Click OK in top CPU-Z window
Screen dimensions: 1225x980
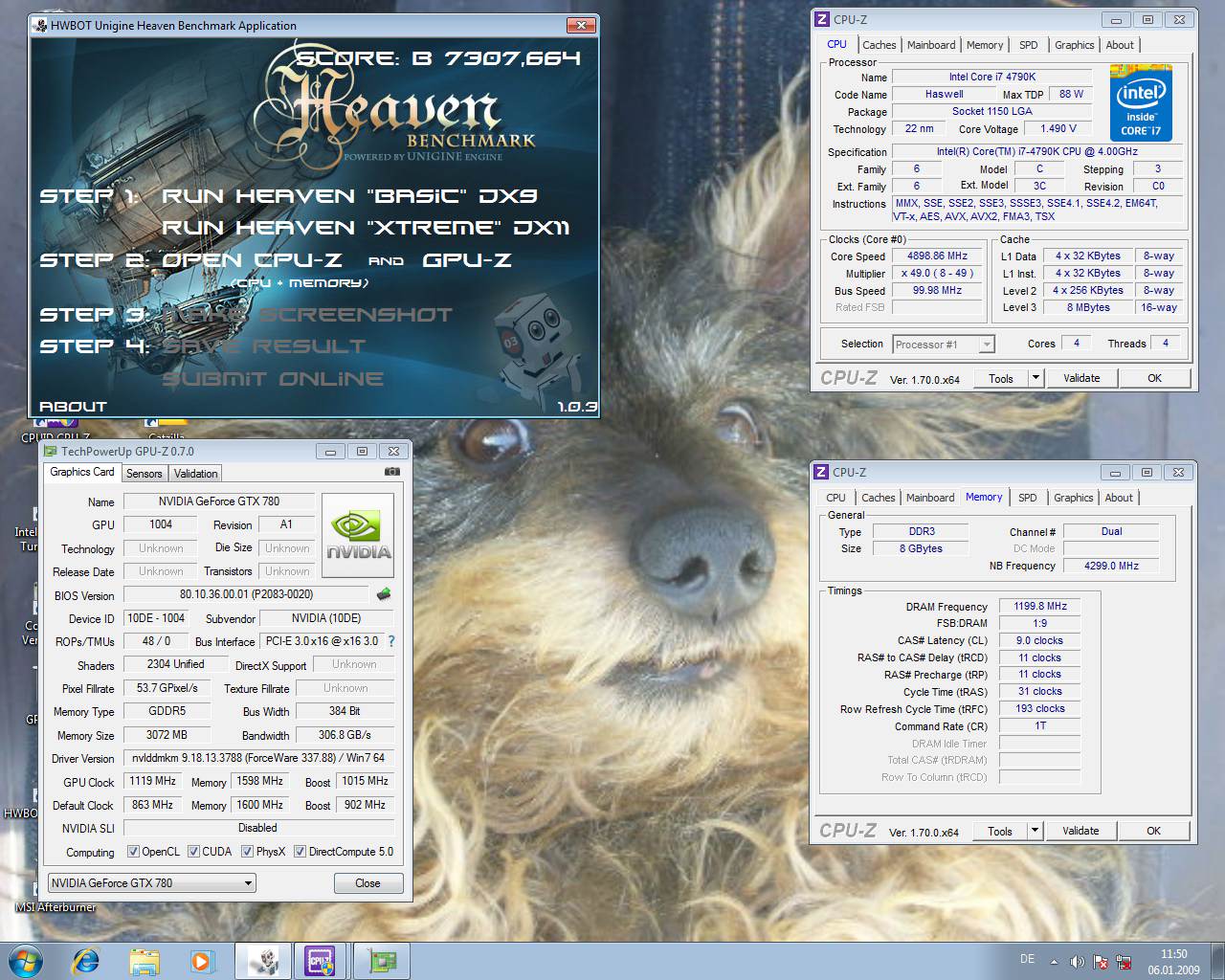click(1155, 378)
